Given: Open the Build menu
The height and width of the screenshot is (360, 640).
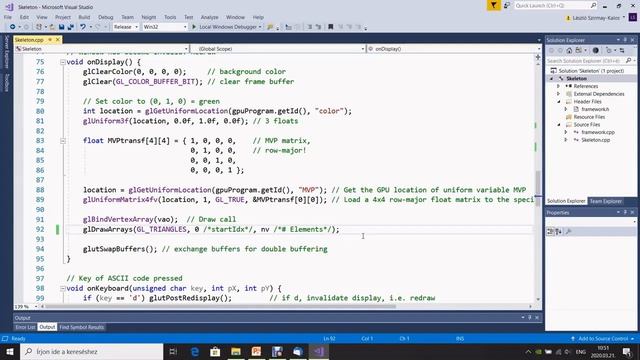Looking at the screenshot, I should click(84, 17).
